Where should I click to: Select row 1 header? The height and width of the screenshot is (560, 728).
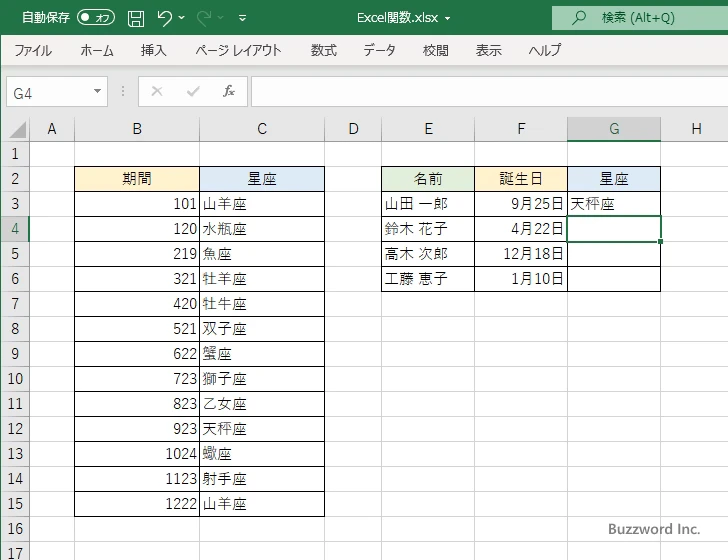[15, 154]
